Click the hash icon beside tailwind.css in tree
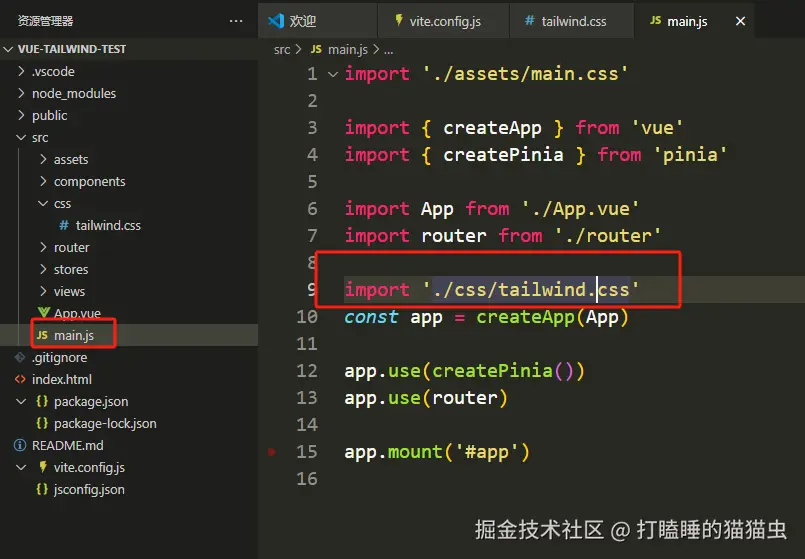This screenshot has height=559, width=805. tap(64, 225)
